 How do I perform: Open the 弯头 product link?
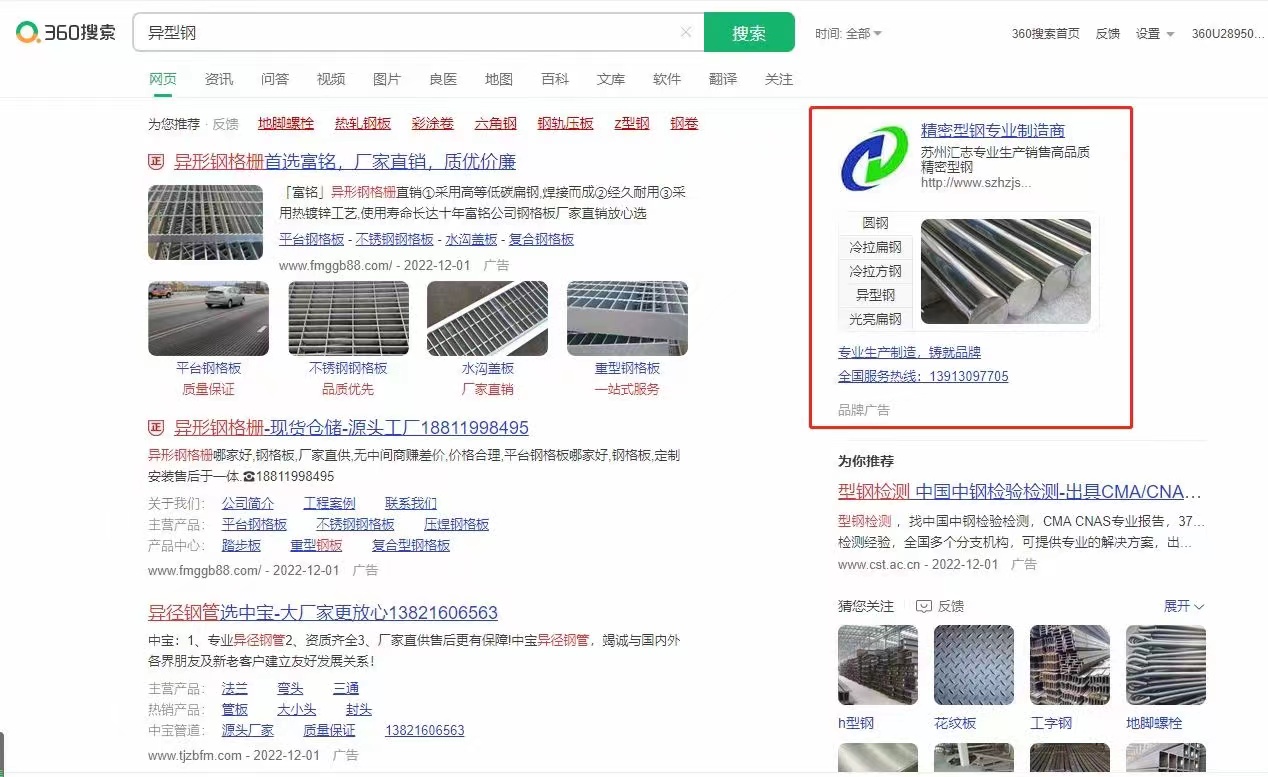(x=291, y=688)
